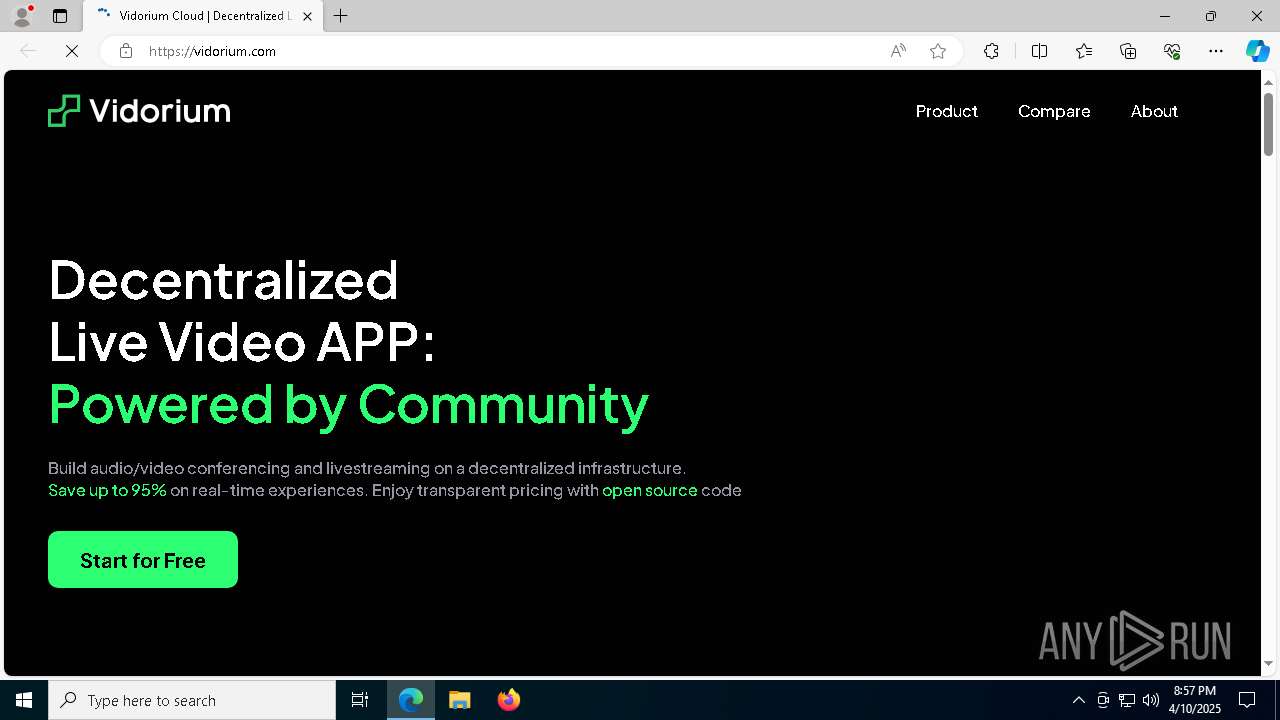1280x720 pixels.
Task: Open the Compare menu item
Action: (1054, 111)
